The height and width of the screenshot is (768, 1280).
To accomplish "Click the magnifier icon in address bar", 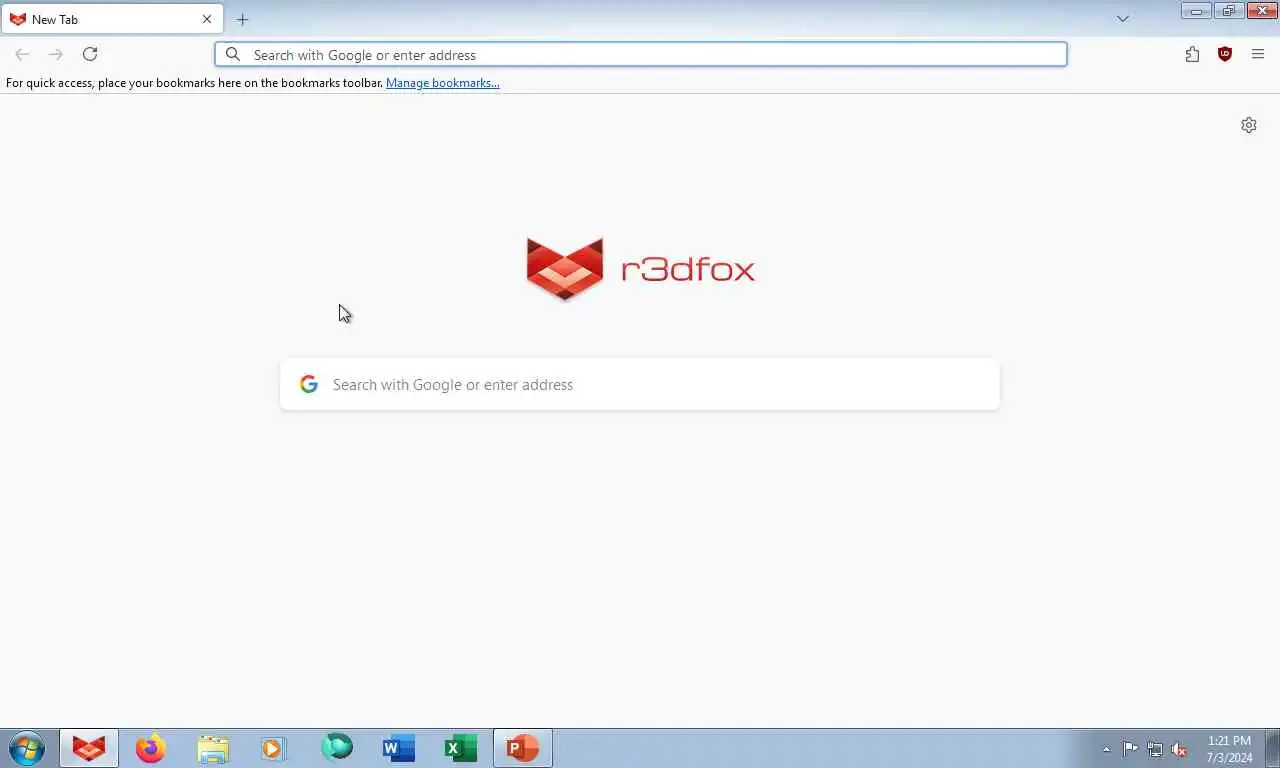I will click(233, 54).
